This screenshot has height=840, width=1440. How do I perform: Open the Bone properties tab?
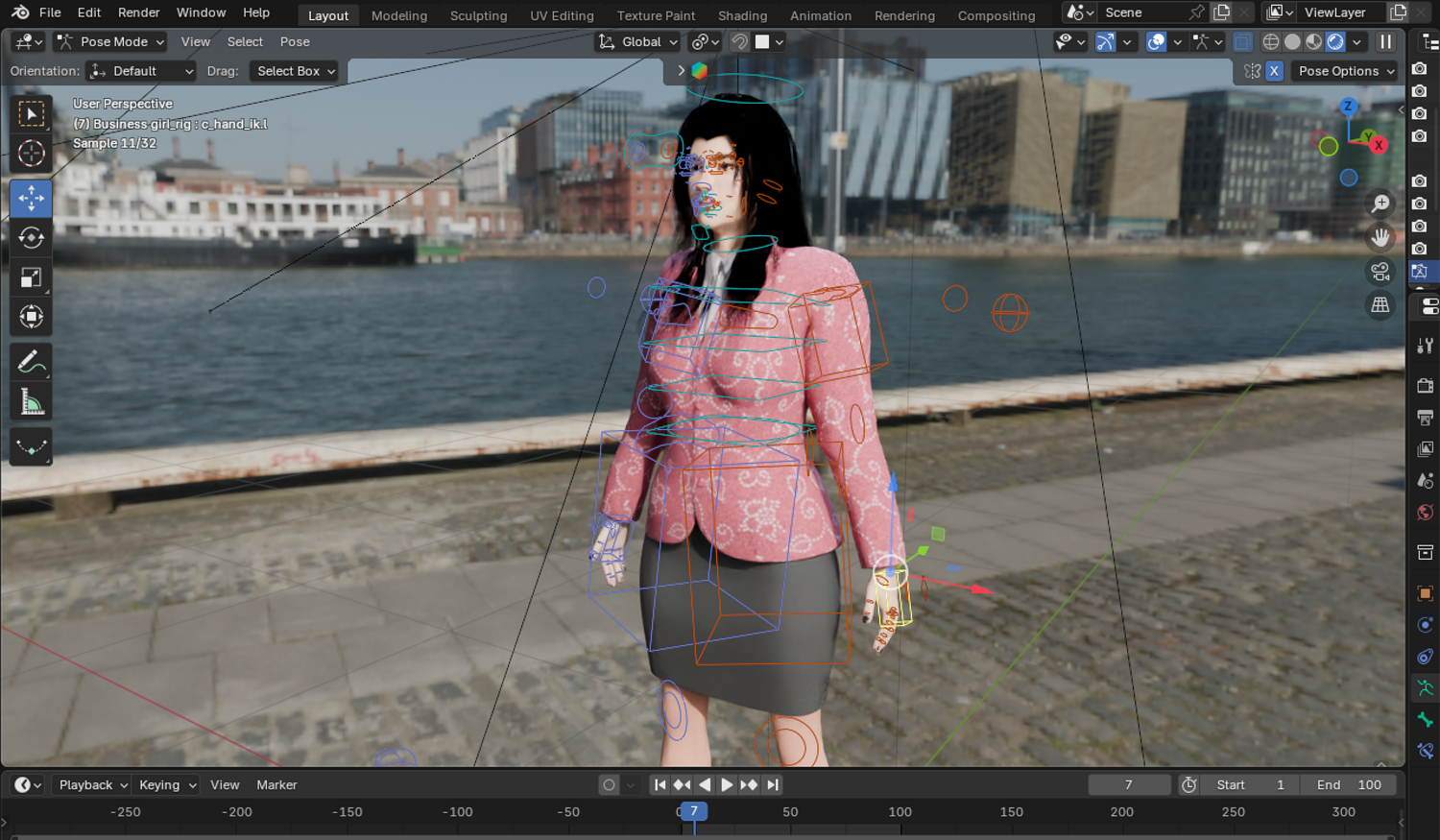[1426, 720]
